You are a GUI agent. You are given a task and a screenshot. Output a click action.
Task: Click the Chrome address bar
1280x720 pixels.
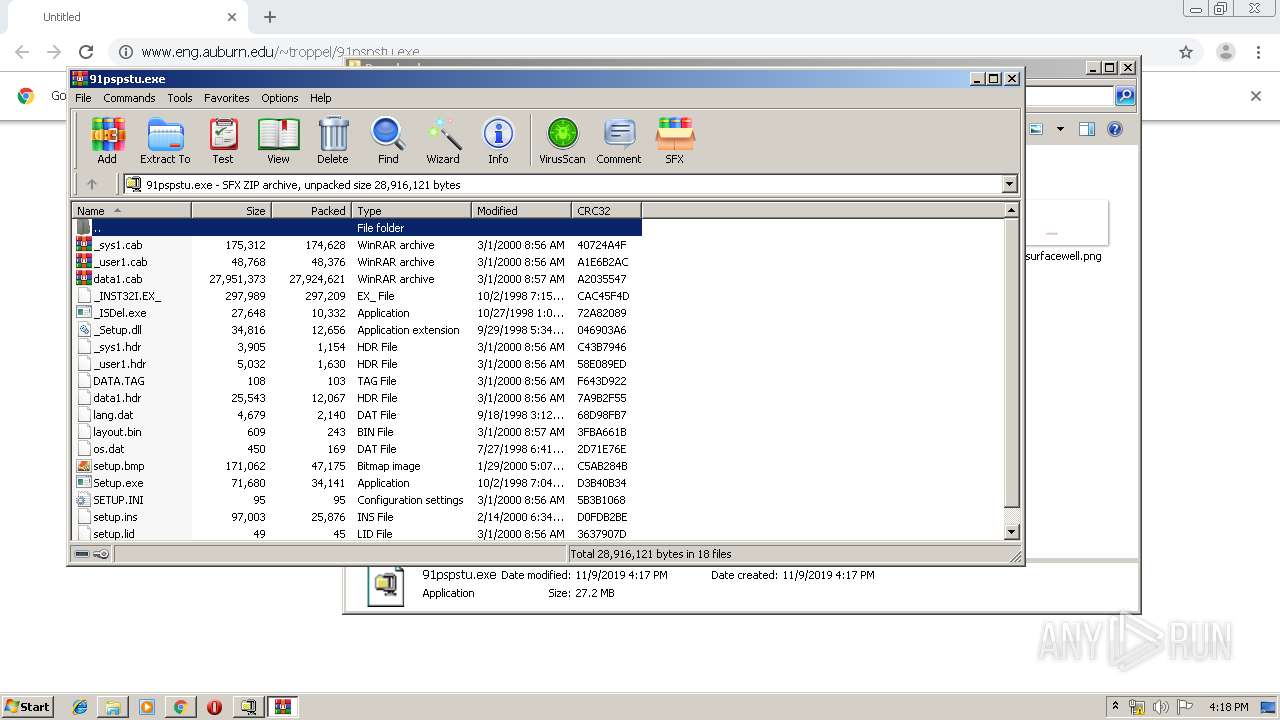pyautogui.click(x=640, y=52)
